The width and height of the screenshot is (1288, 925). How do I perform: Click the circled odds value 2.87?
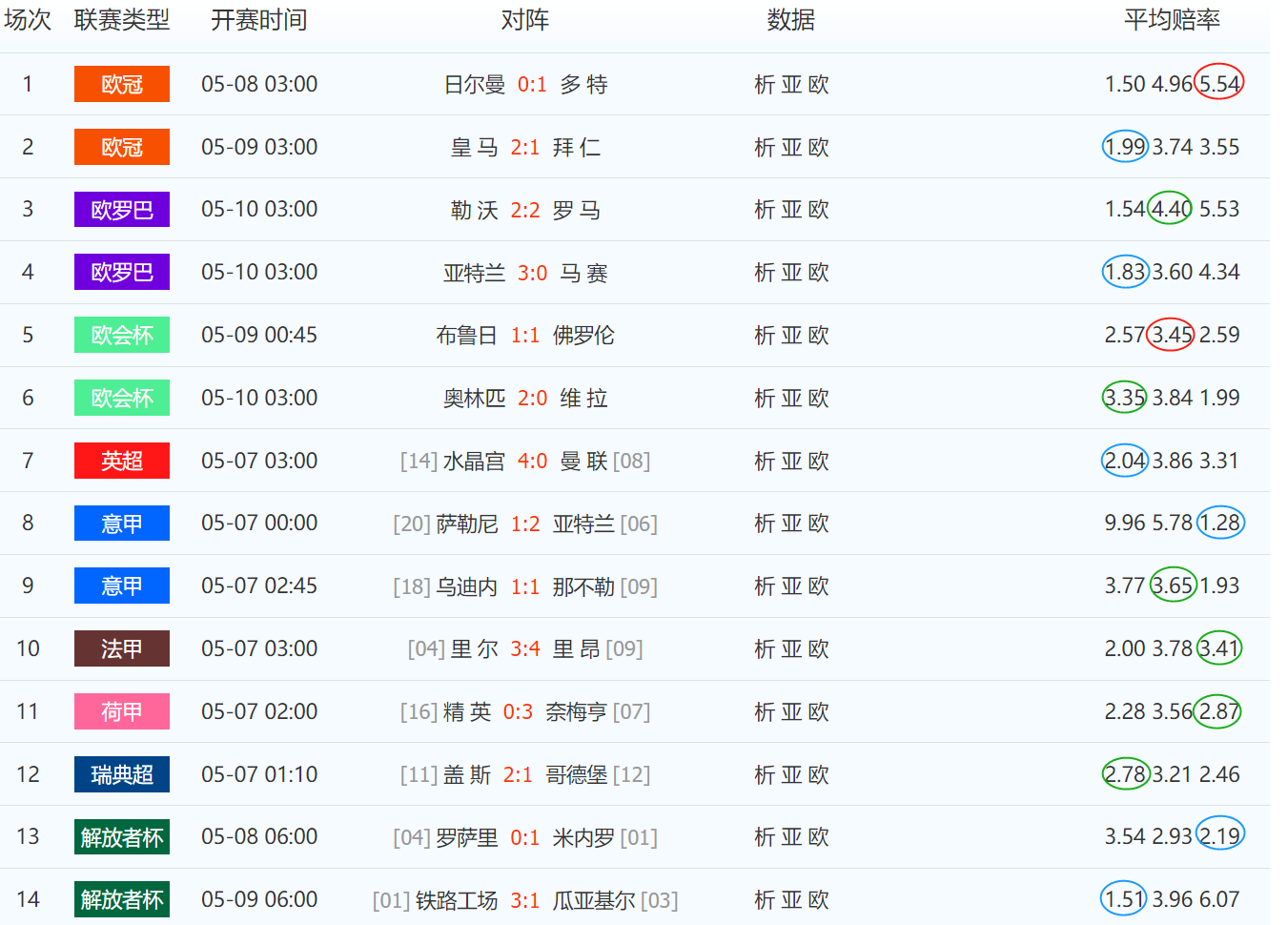pos(1219,711)
